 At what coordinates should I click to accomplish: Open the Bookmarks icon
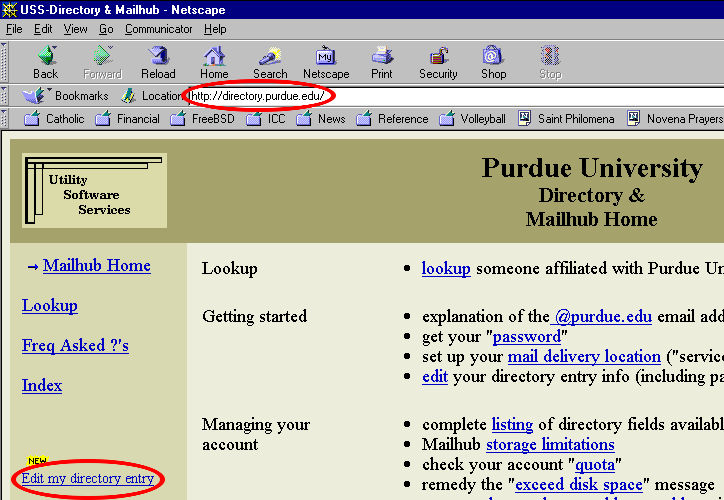coord(34,96)
